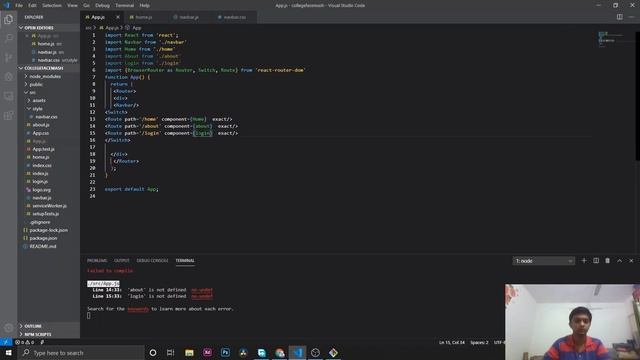This screenshot has height=360, width=640.
Task: Open the Extensions view in the activity bar
Action: [x=9, y=115]
